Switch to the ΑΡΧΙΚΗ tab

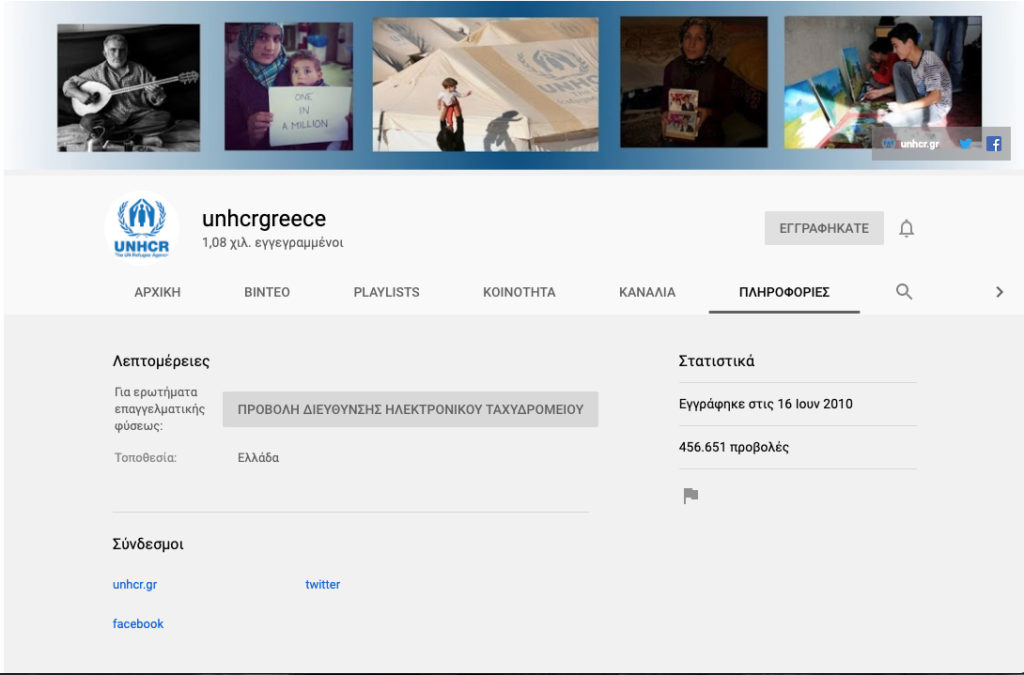157,292
